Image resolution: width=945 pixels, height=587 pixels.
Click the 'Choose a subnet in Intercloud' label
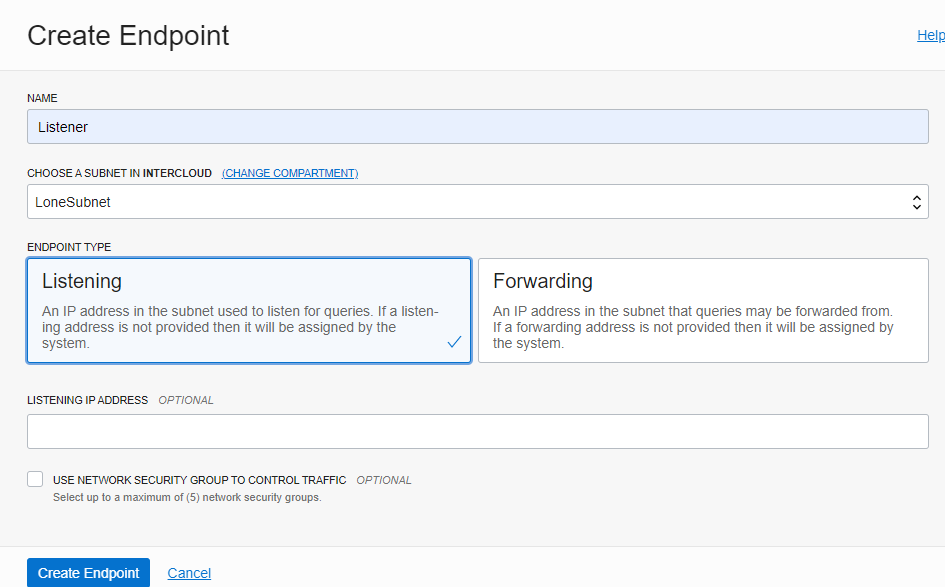[x=119, y=173]
